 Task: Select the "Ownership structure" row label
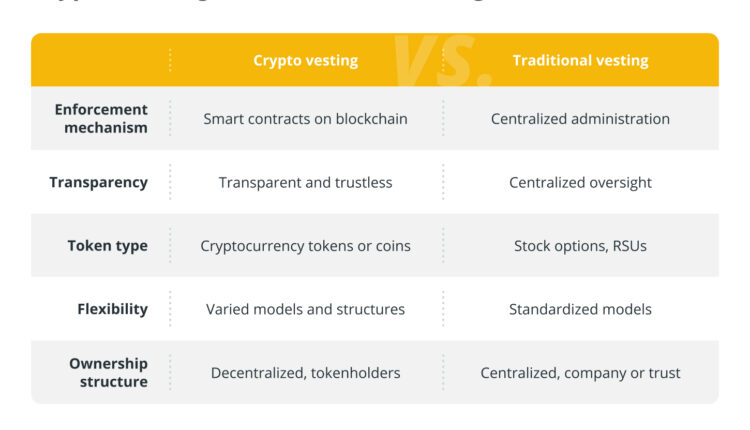point(108,372)
